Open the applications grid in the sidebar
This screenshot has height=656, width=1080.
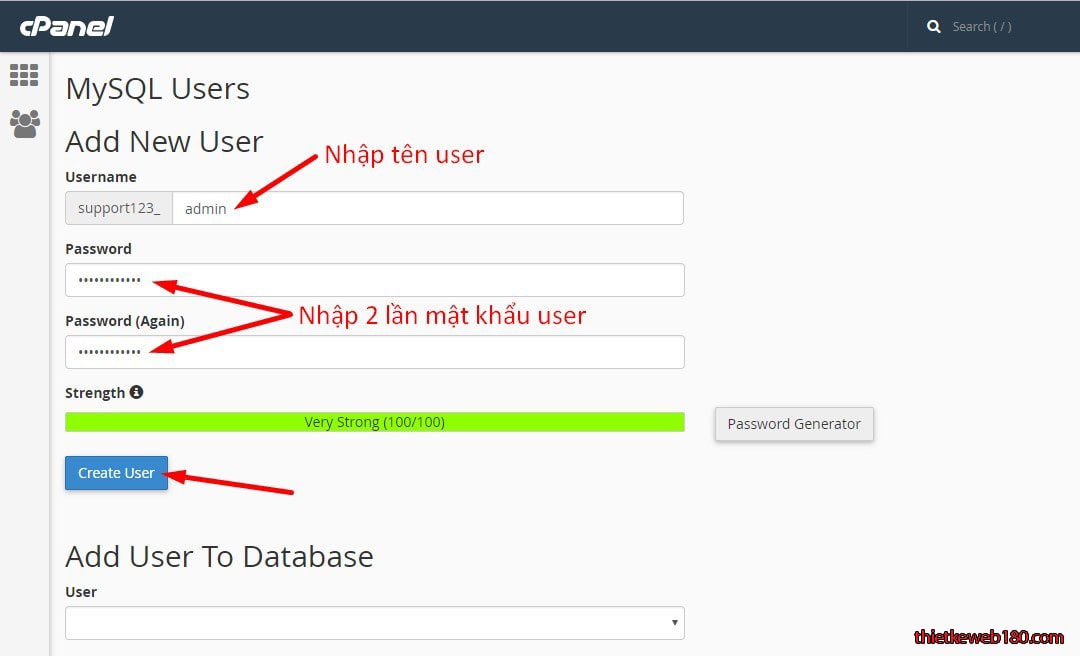[23, 75]
